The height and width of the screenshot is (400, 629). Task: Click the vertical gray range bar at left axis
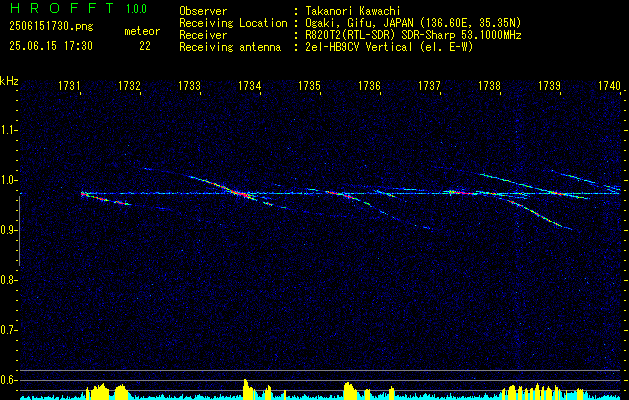click(x=19, y=231)
